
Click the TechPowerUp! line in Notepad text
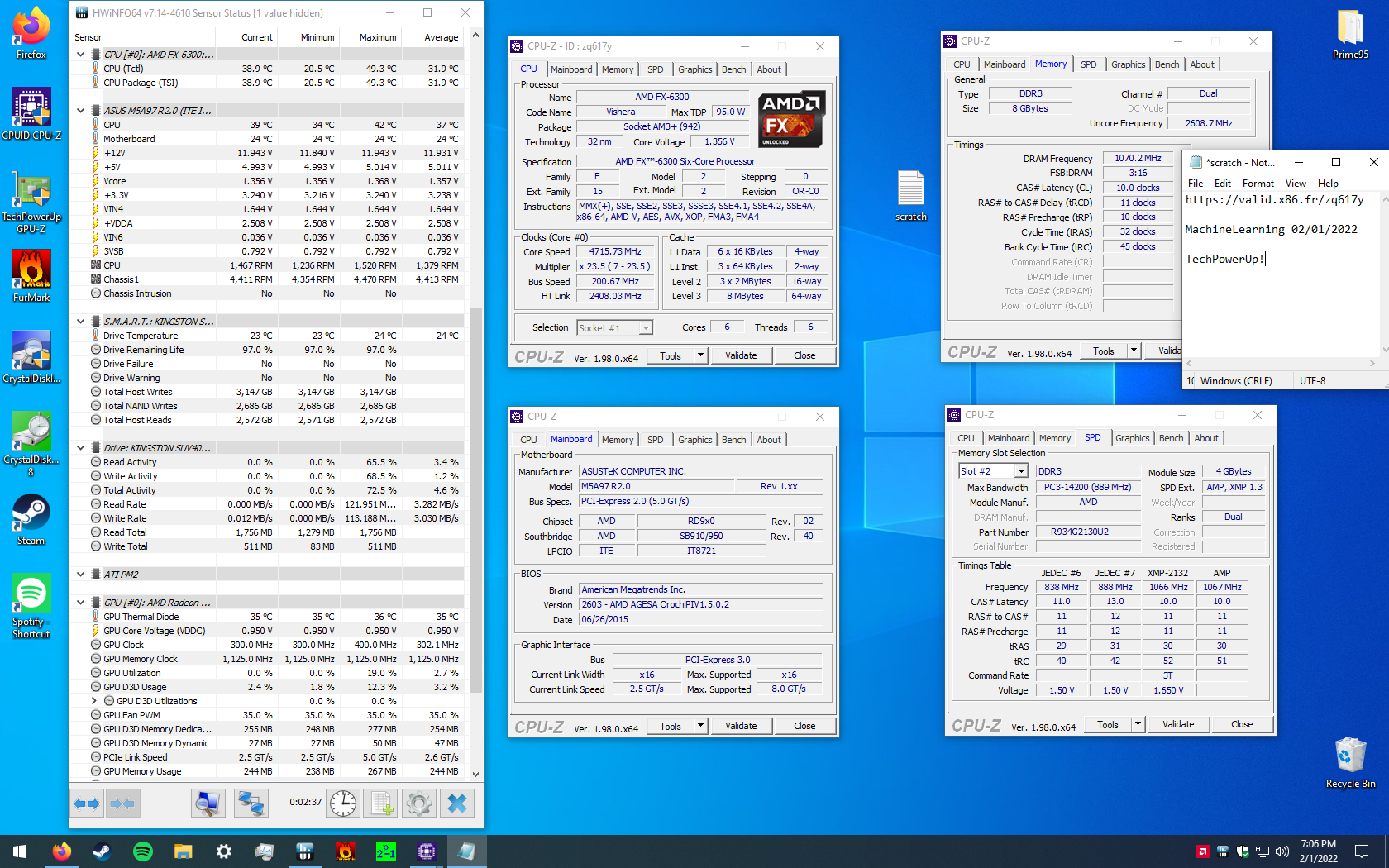[x=1224, y=259]
